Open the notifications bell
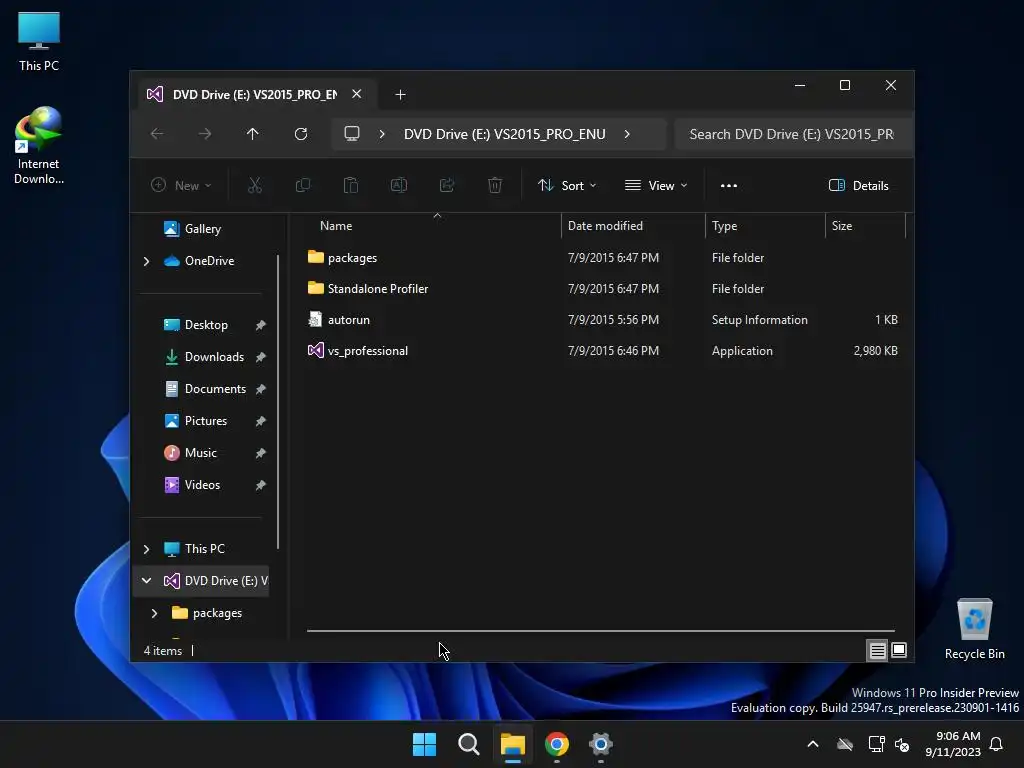Viewport: 1024px width, 768px height. (997, 744)
